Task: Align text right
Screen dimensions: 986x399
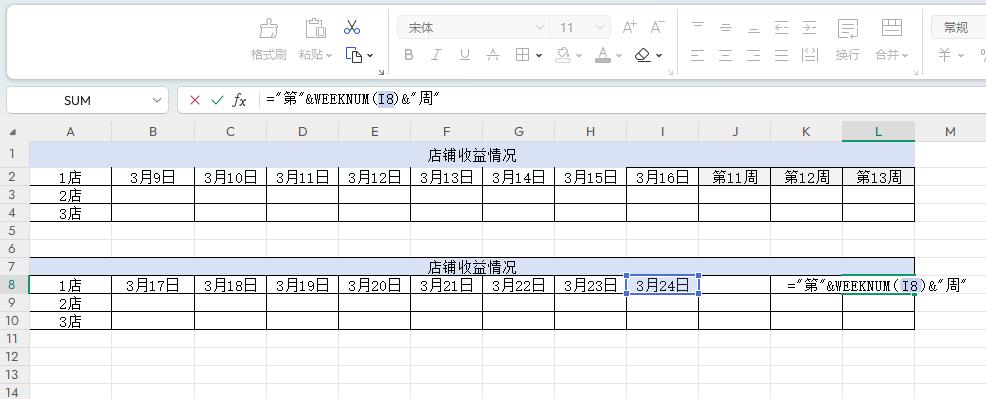Action: tap(753, 55)
